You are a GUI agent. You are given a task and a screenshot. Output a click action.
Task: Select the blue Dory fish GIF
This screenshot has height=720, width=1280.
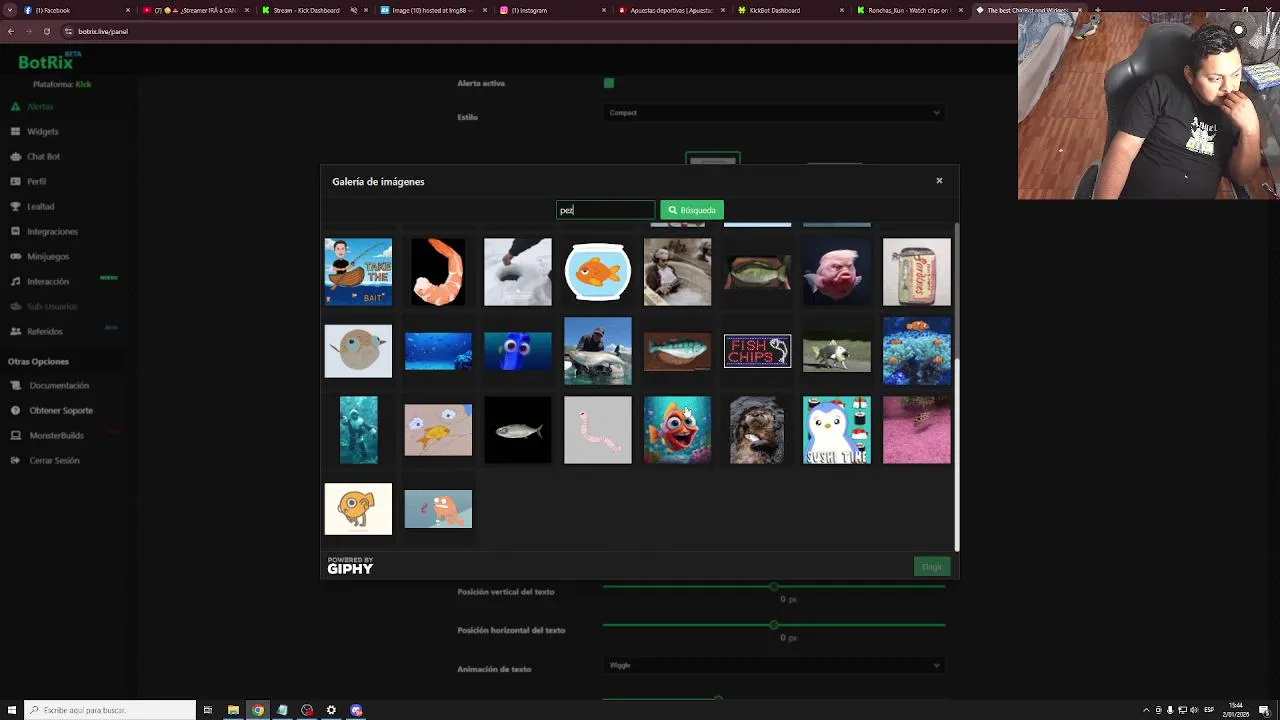[518, 351]
